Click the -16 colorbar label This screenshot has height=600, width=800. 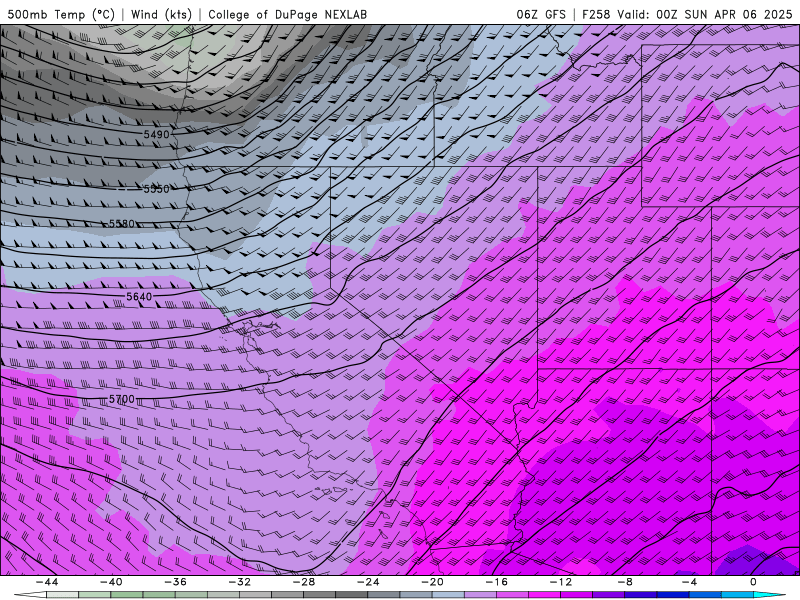pyautogui.click(x=496, y=582)
